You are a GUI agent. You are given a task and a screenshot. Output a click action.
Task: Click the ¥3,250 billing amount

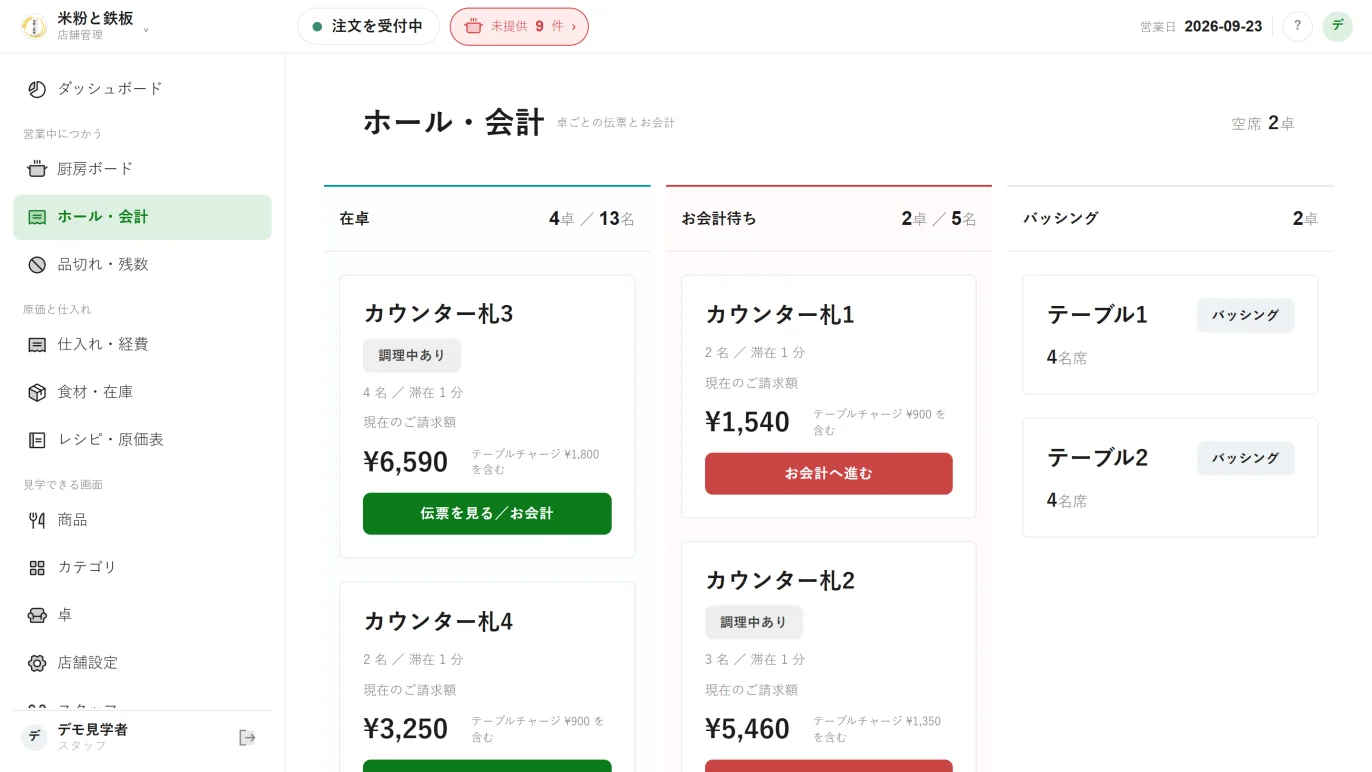[406, 729]
